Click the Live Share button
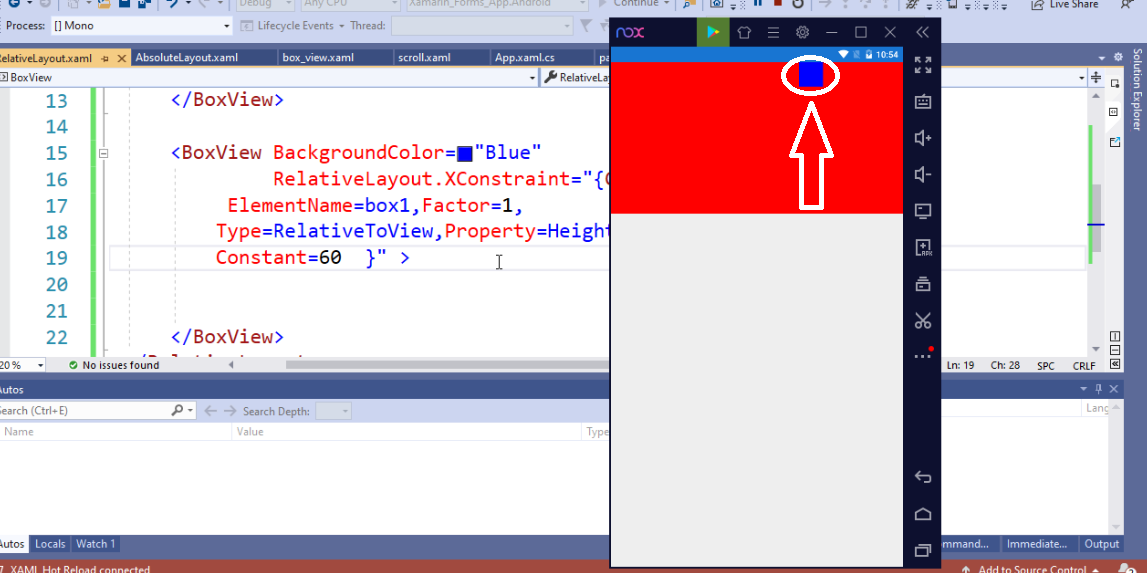This screenshot has width=1147, height=573. click(x=1065, y=4)
